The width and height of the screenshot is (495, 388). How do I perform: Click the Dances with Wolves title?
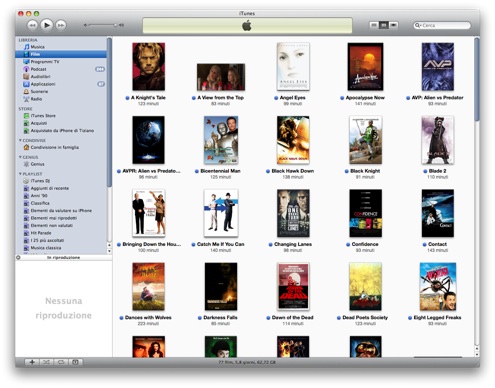point(148,318)
